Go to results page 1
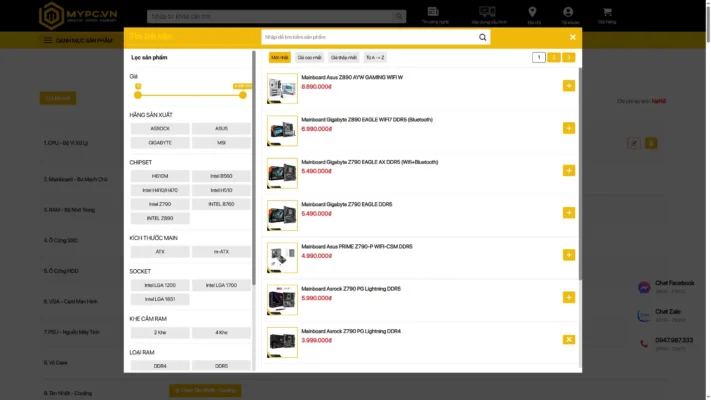This screenshot has width=711, height=400. click(x=539, y=58)
